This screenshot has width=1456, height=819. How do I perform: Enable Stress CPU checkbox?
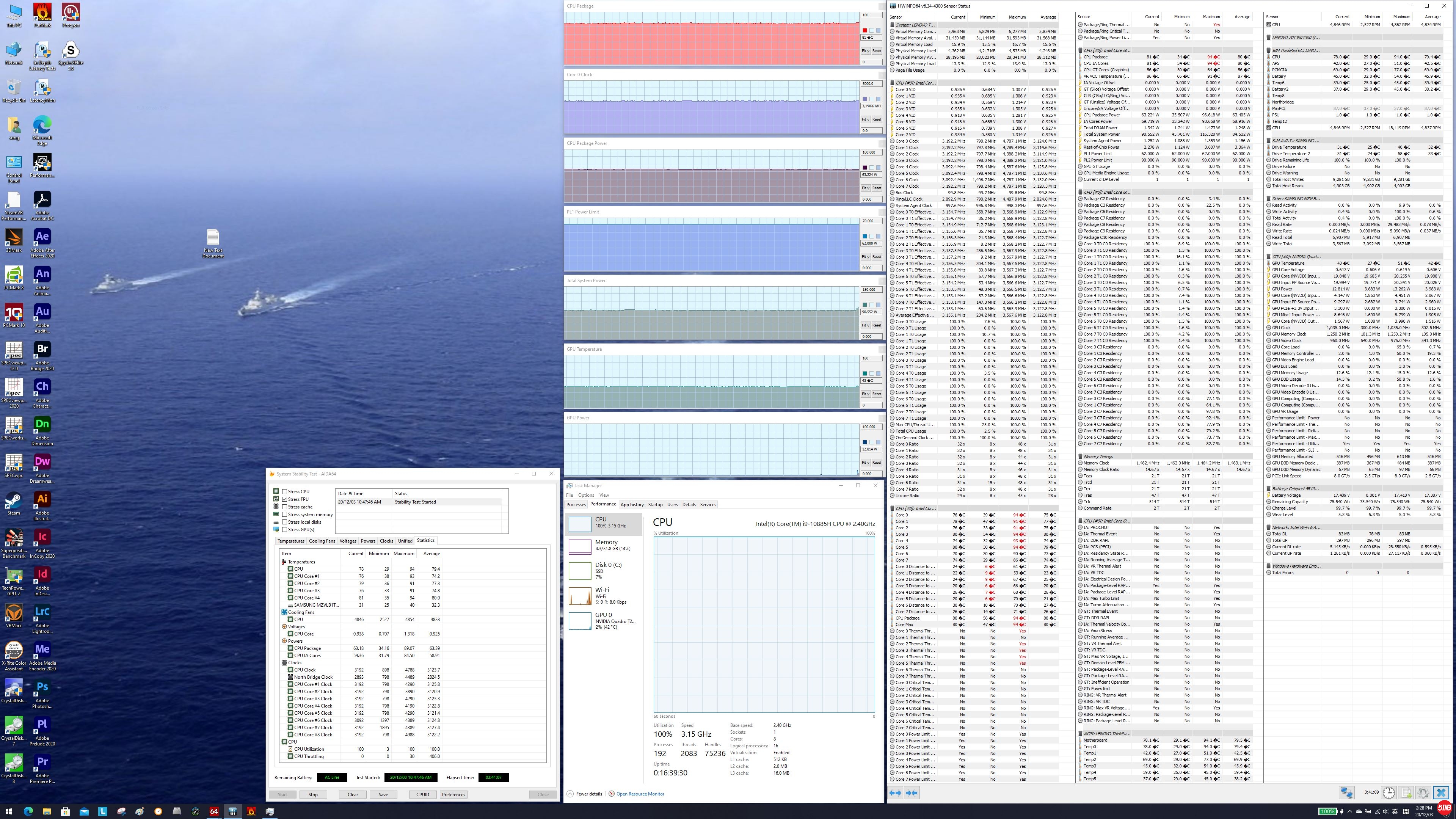click(285, 492)
